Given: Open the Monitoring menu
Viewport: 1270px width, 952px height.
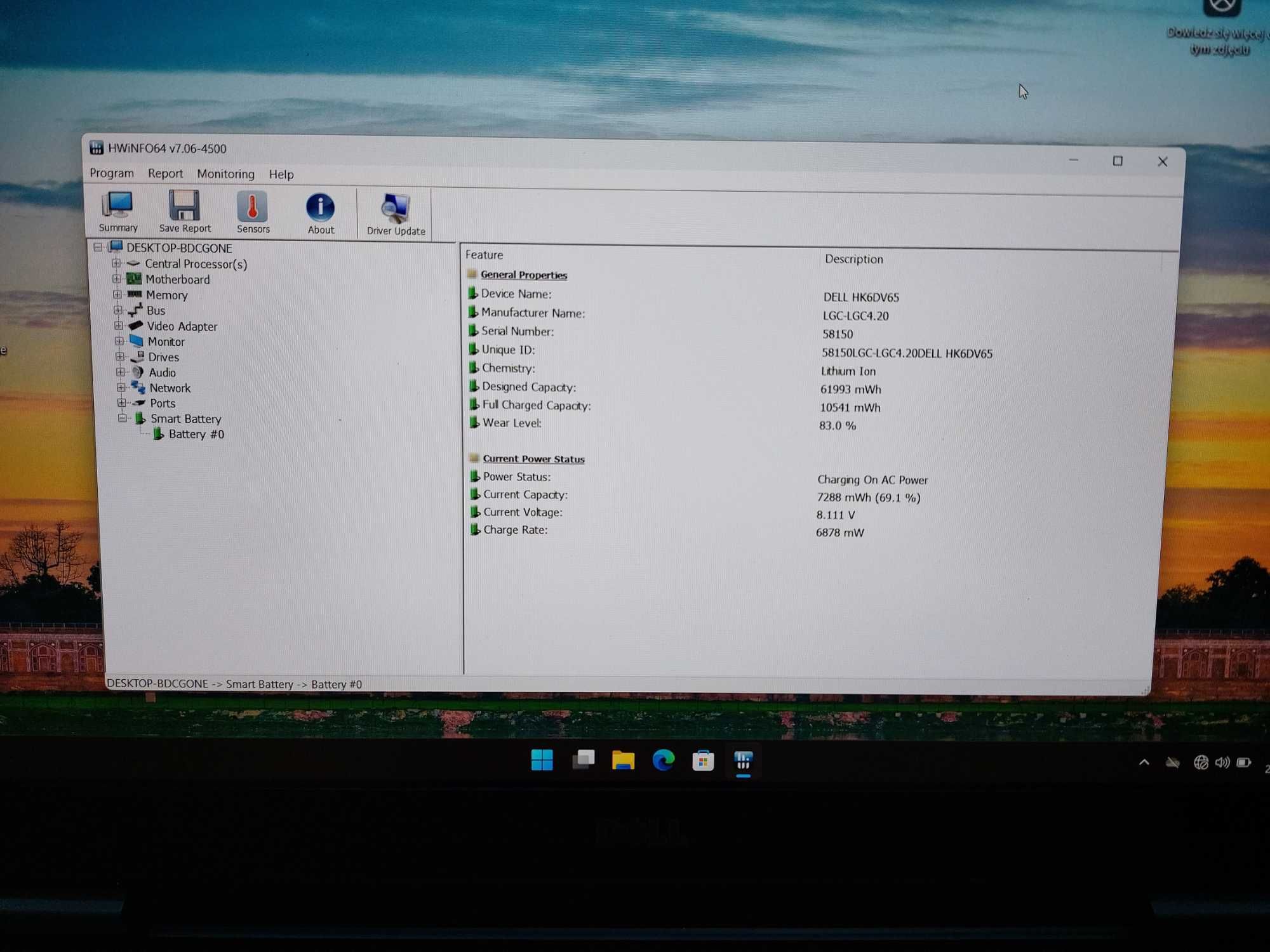Looking at the screenshot, I should [225, 174].
